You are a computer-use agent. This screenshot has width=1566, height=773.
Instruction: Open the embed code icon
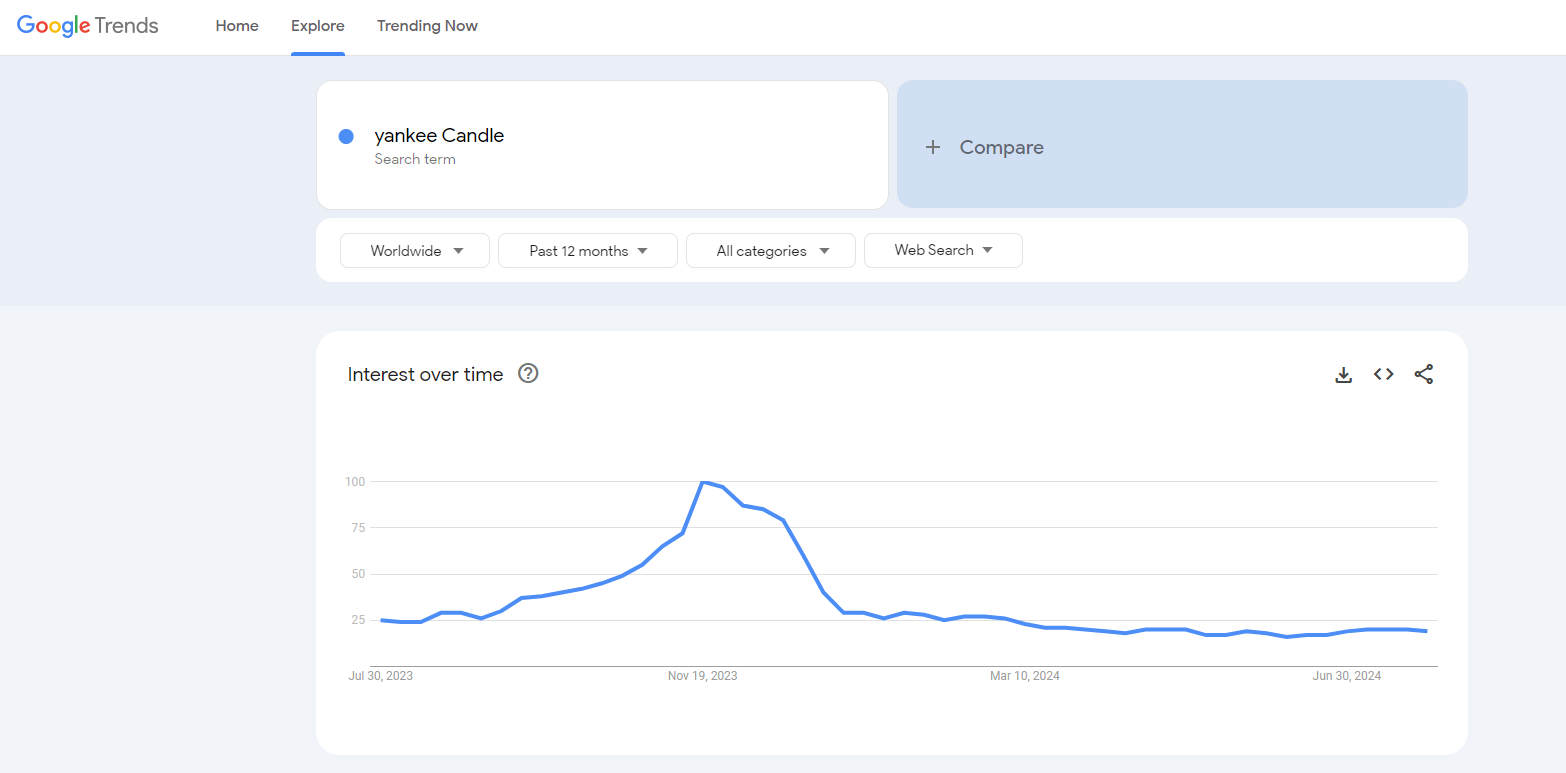(x=1384, y=374)
